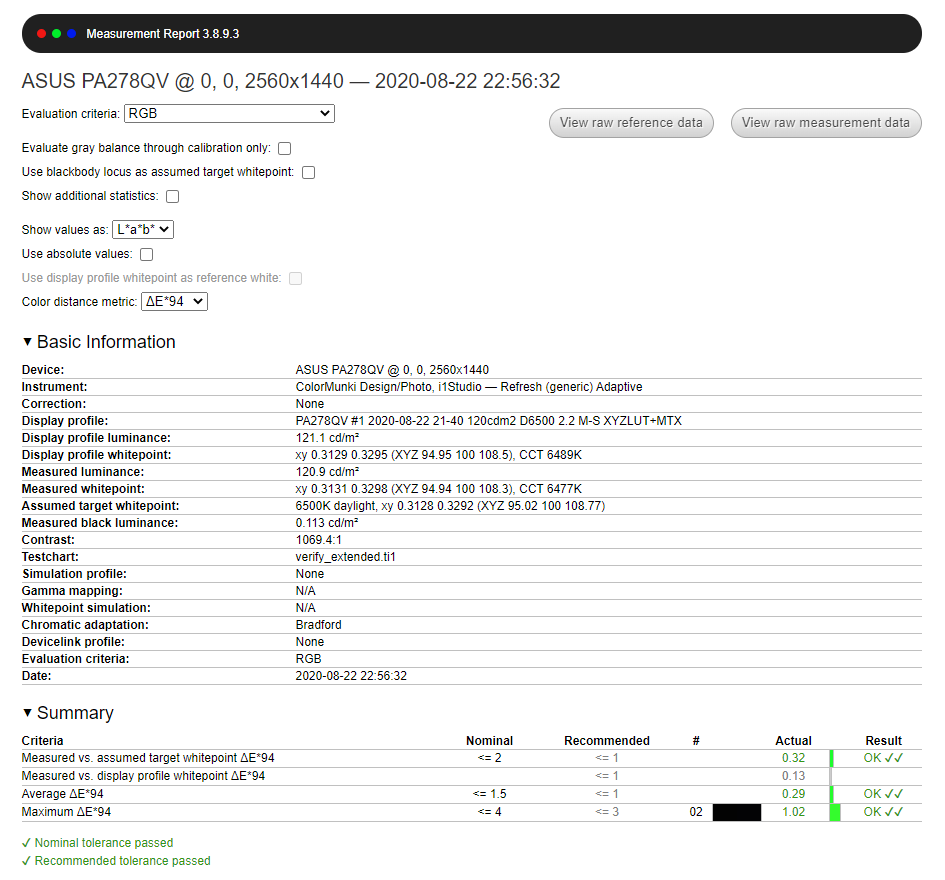Click the Measurement Report 3.8.9.3 title
The width and height of the screenshot is (945, 880).
pyautogui.click(x=163, y=34)
